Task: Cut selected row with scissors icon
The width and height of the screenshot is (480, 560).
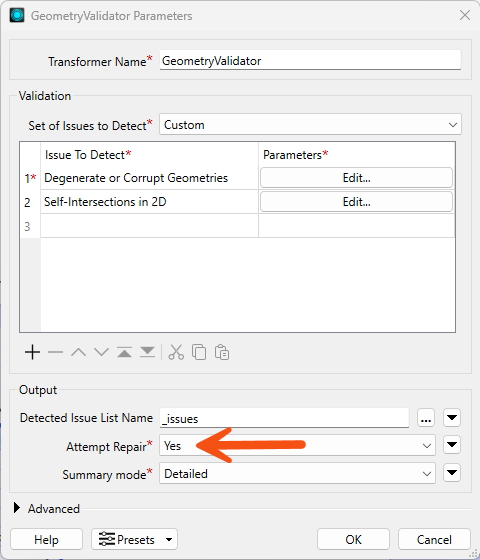Action: click(176, 352)
